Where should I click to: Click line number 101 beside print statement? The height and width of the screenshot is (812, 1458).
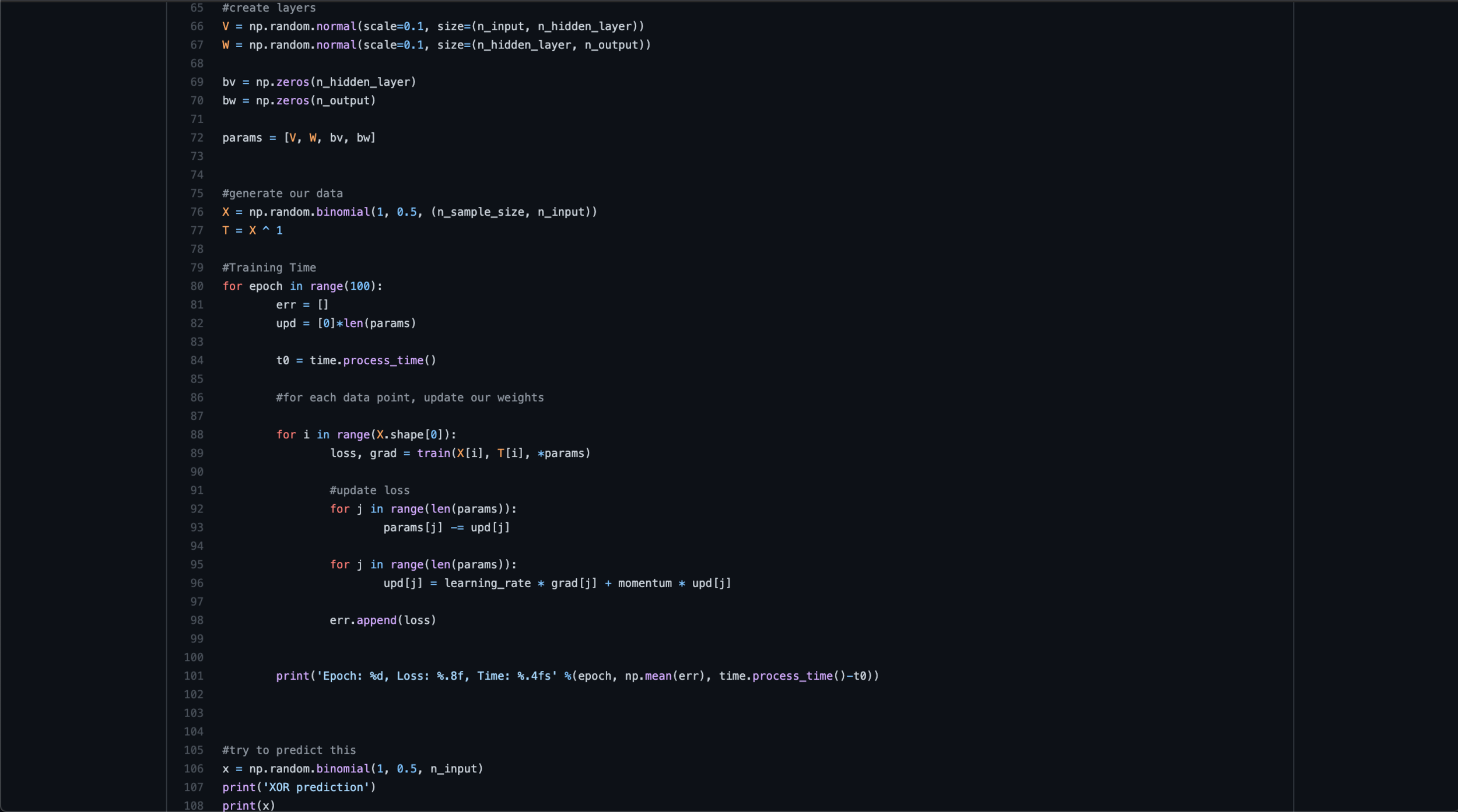[x=194, y=676]
